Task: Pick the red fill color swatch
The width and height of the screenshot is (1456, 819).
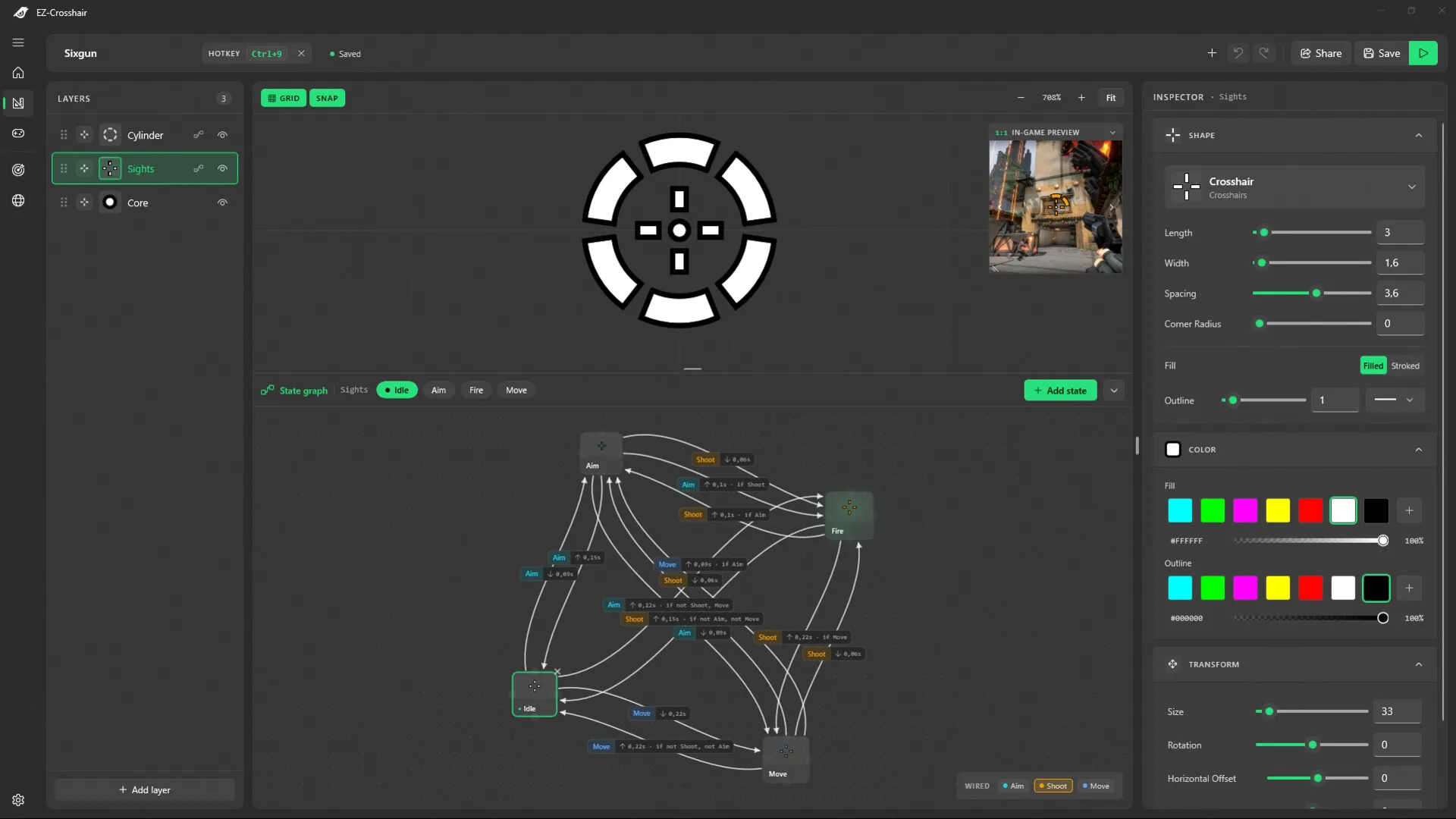Action: pos(1310,510)
